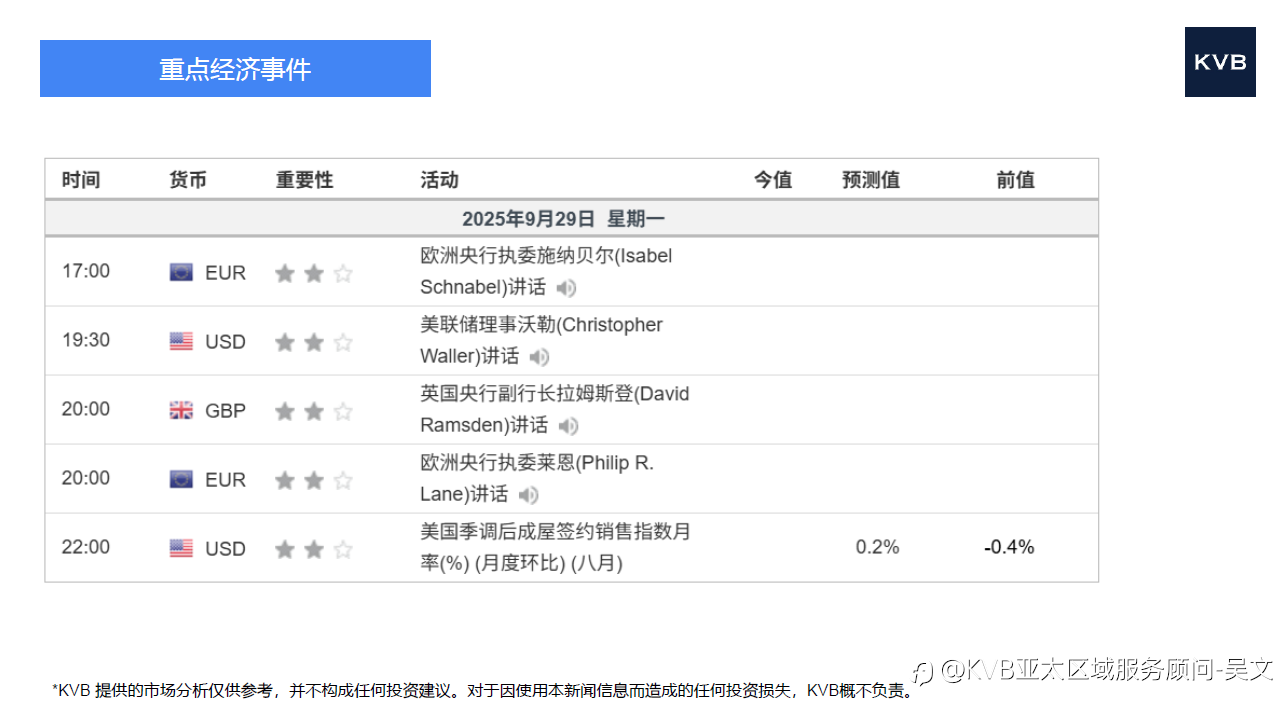Click the US flag in the 22:00 row
1287x715 pixels.
[x=181, y=548]
